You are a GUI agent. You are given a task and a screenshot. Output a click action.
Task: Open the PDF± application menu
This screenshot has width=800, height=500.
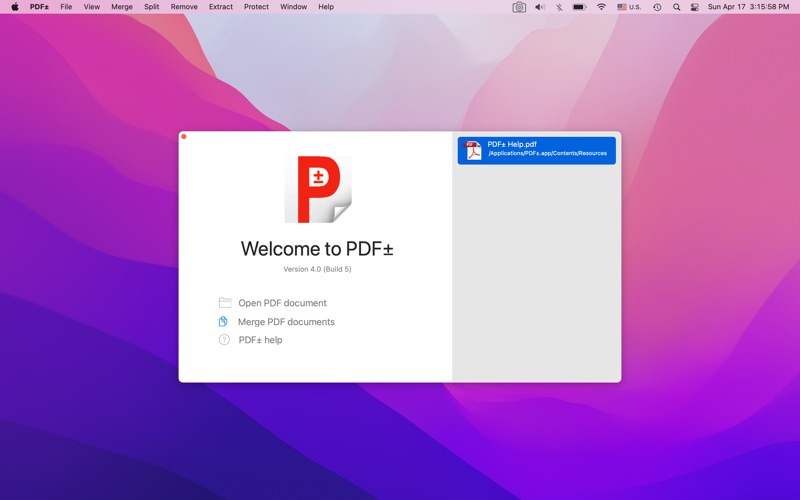39,7
